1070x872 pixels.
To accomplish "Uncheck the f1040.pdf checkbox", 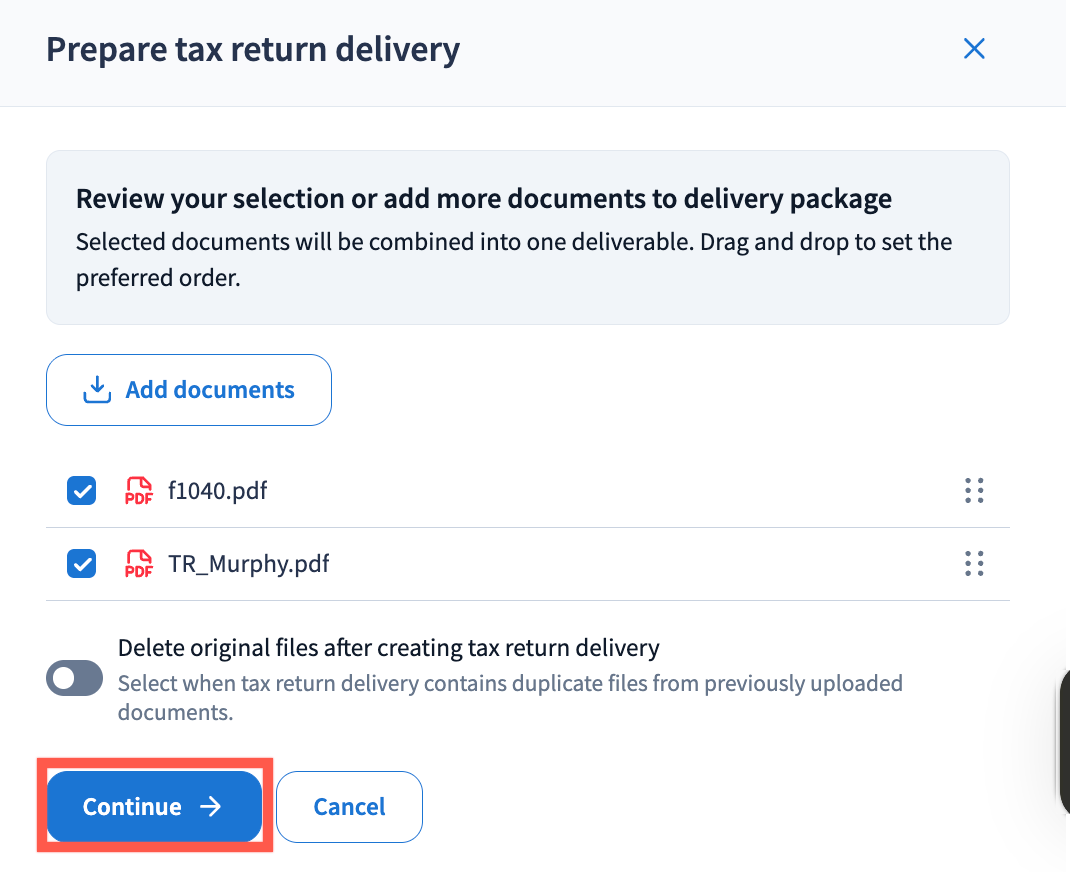I will (81, 491).
